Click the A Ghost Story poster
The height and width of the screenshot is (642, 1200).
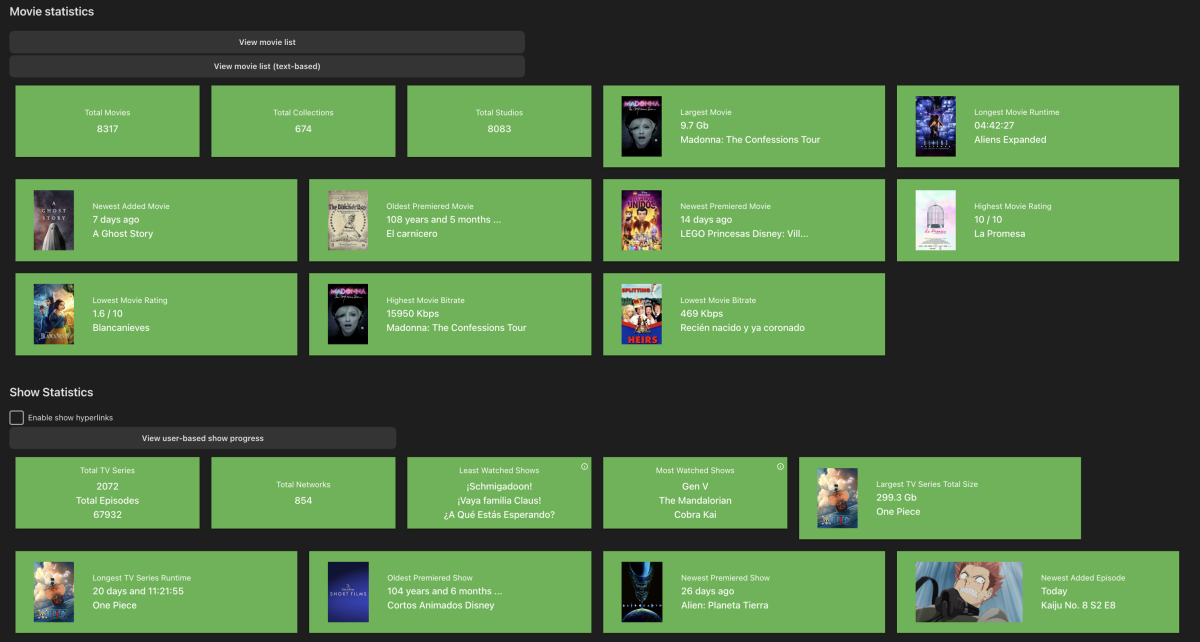[x=53, y=220]
